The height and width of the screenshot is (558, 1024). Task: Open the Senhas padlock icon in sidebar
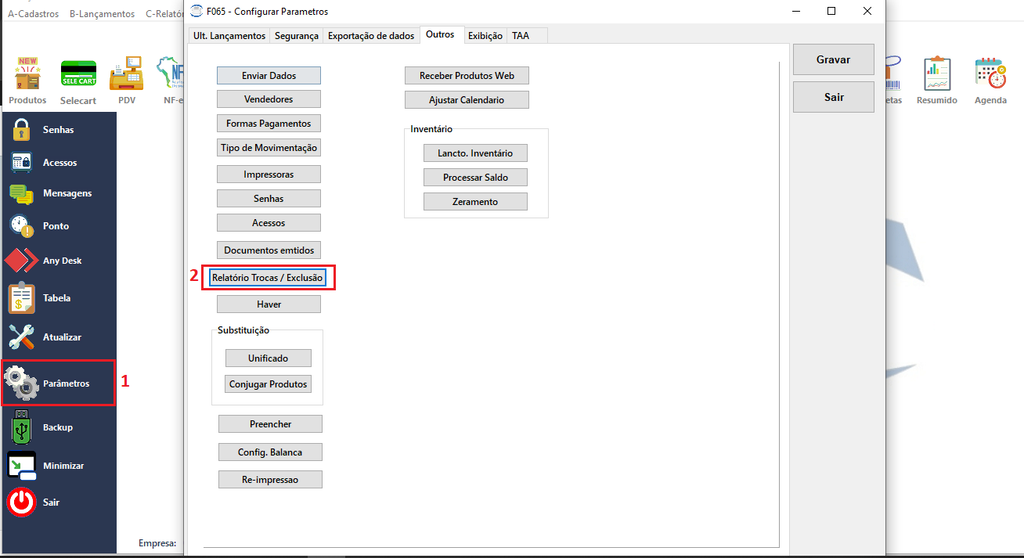[22, 129]
